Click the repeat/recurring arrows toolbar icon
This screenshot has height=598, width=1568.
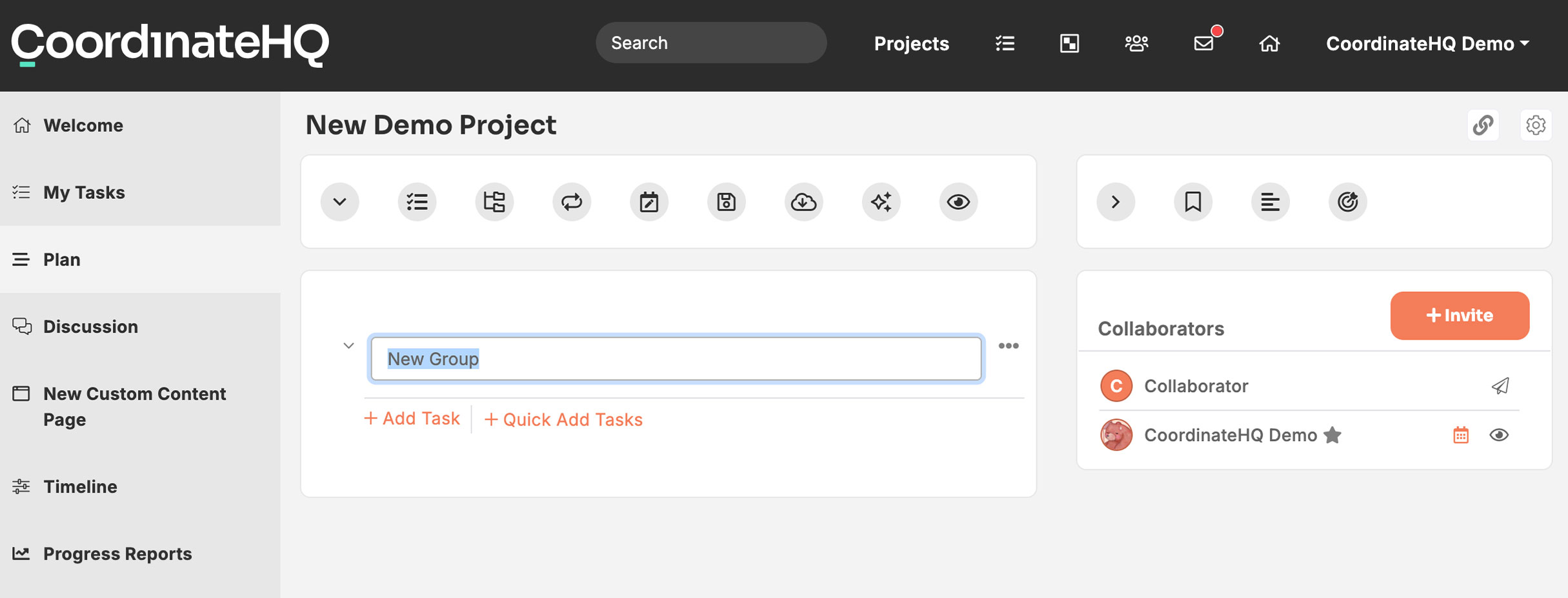coord(572,202)
